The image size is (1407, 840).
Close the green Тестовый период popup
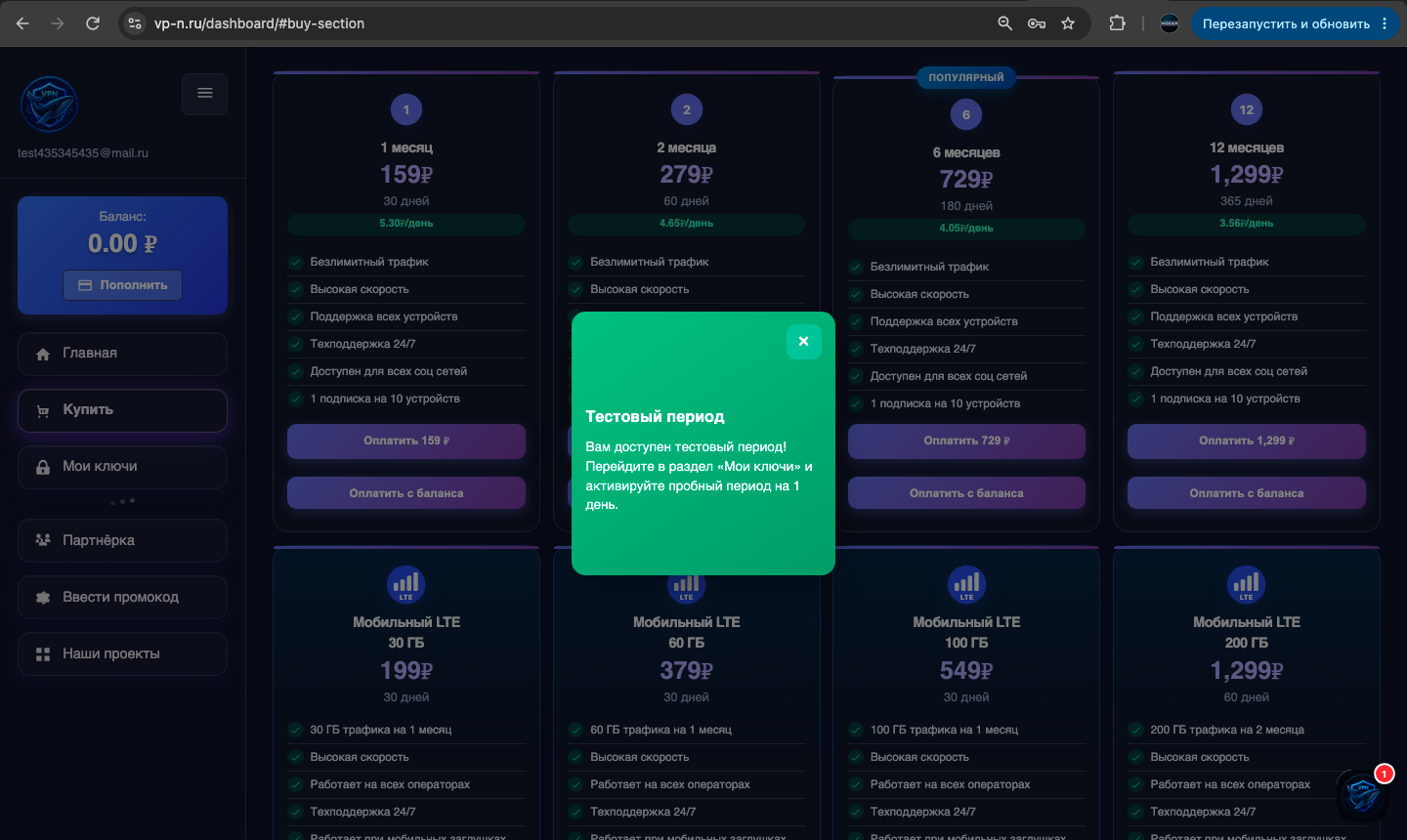803,341
